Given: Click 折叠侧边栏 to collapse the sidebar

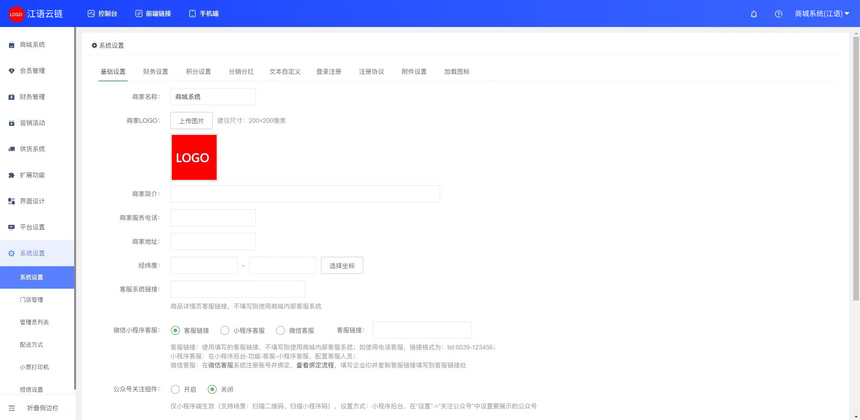Looking at the screenshot, I should point(36,408).
